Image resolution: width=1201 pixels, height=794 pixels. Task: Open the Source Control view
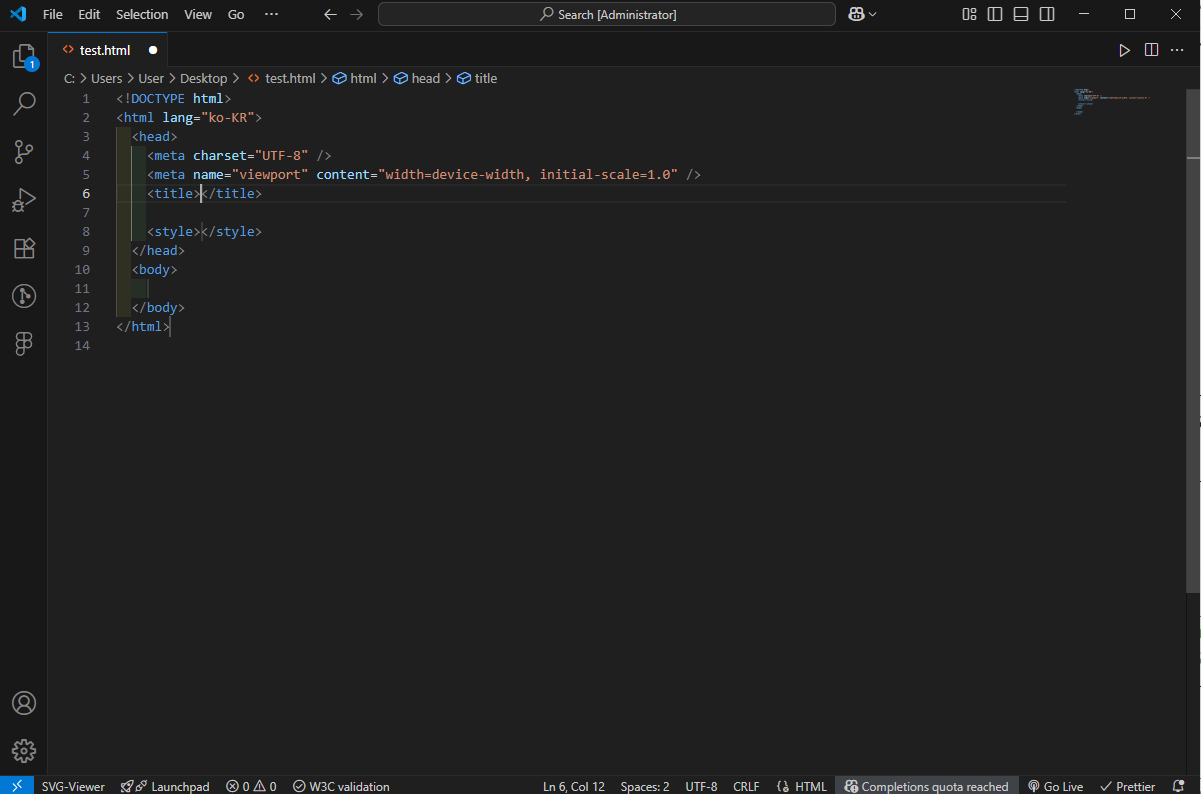click(24, 152)
